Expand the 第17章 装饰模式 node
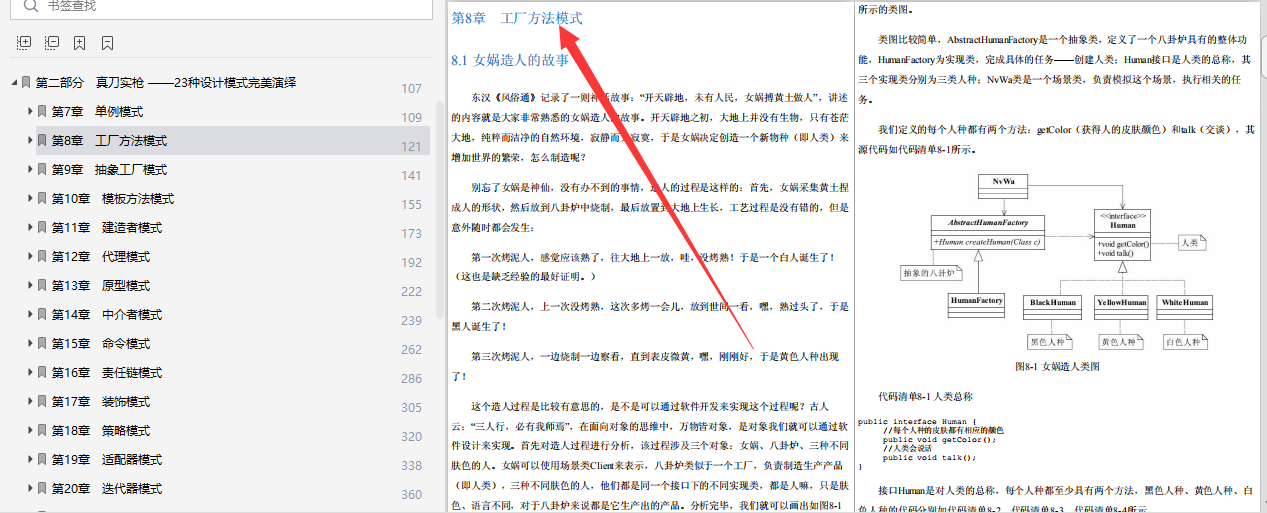 [30, 402]
